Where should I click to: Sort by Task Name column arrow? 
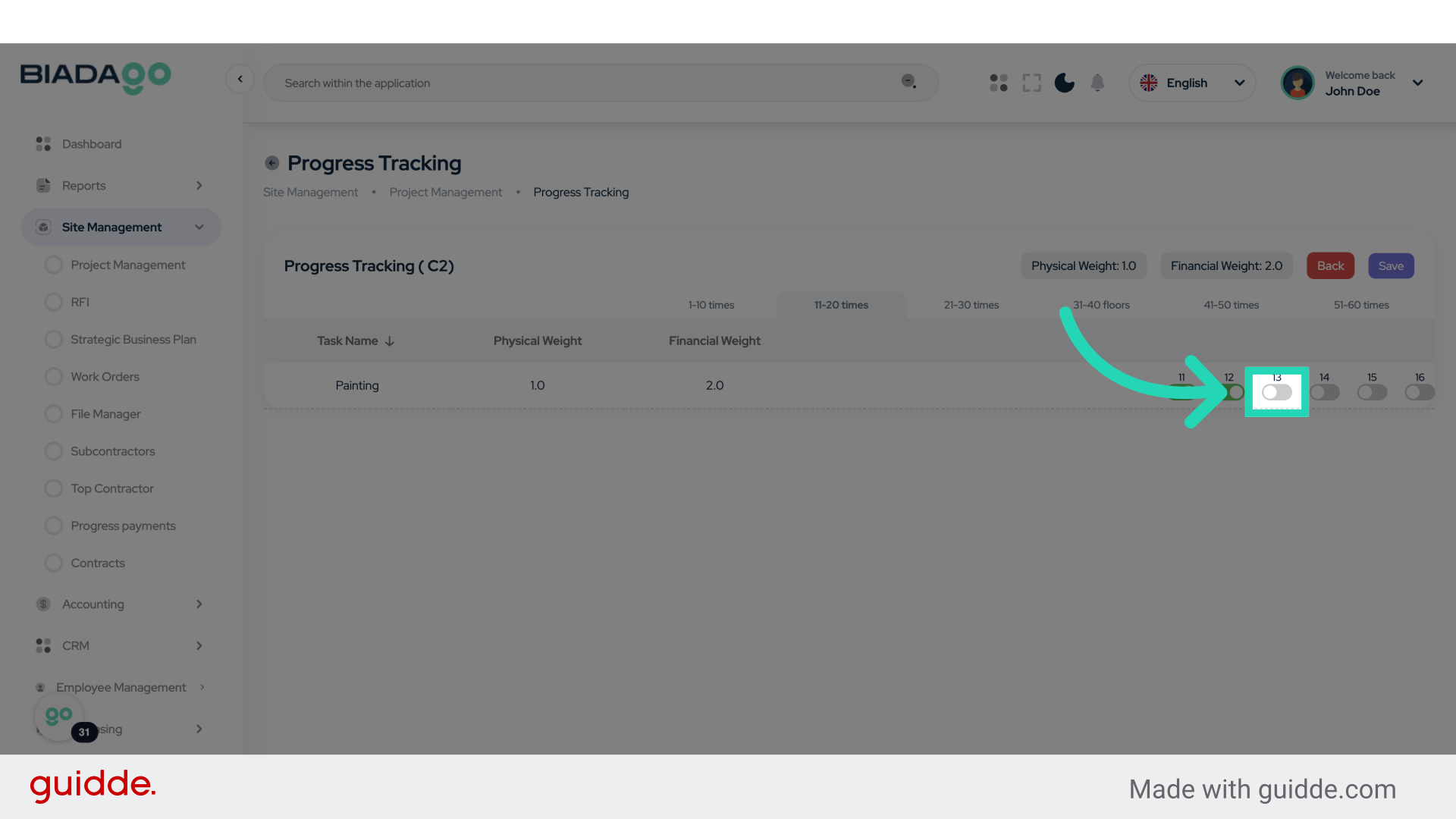390,341
